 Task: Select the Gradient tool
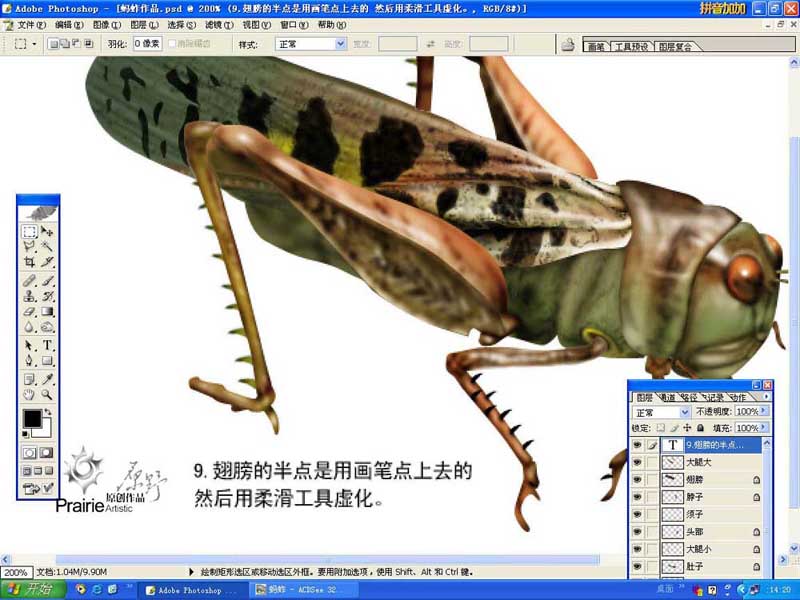[47, 311]
